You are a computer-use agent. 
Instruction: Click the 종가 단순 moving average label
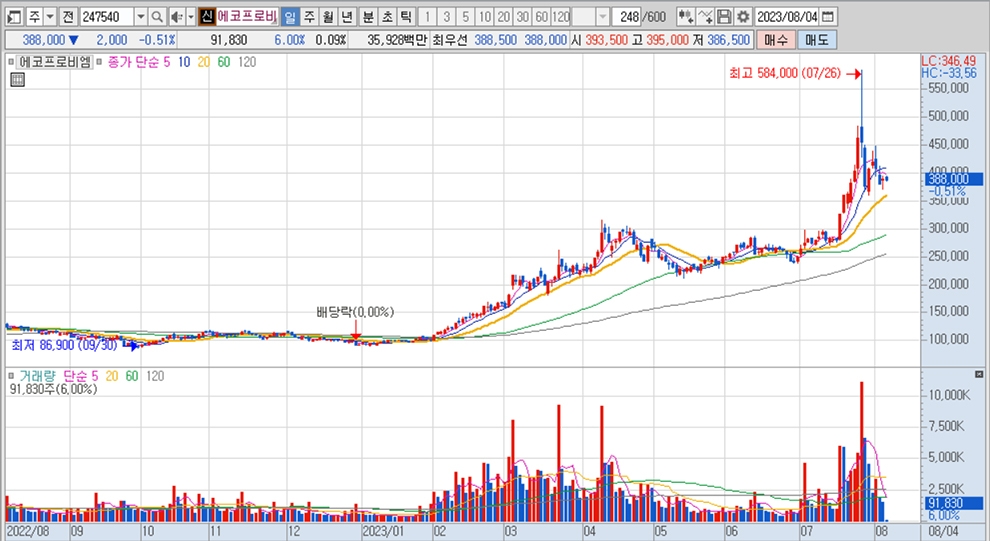click(x=133, y=62)
